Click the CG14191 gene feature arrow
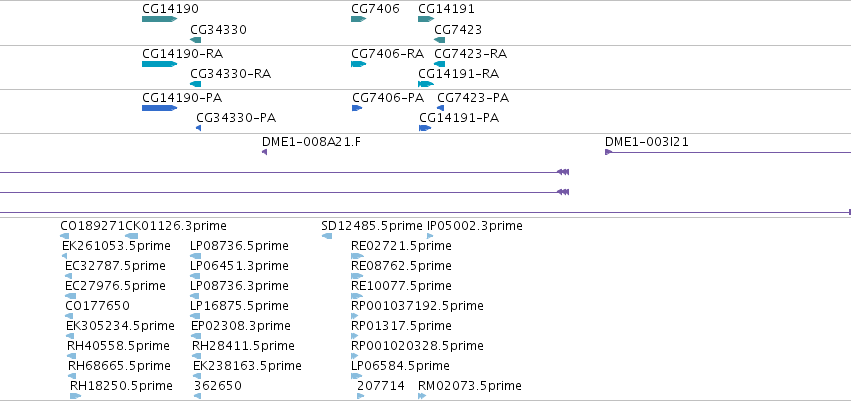Image resolution: width=851 pixels, height=401 pixels. point(426,19)
